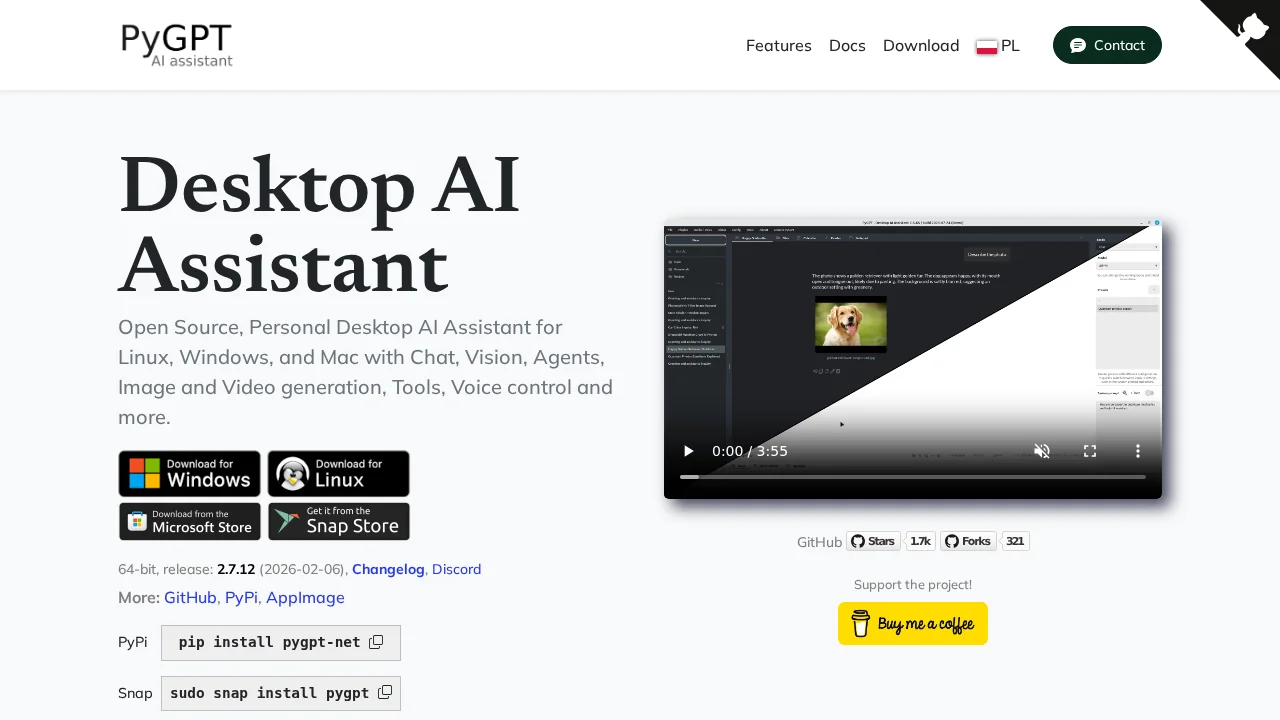
Task: Go to Docs in navigation
Action: point(847,46)
